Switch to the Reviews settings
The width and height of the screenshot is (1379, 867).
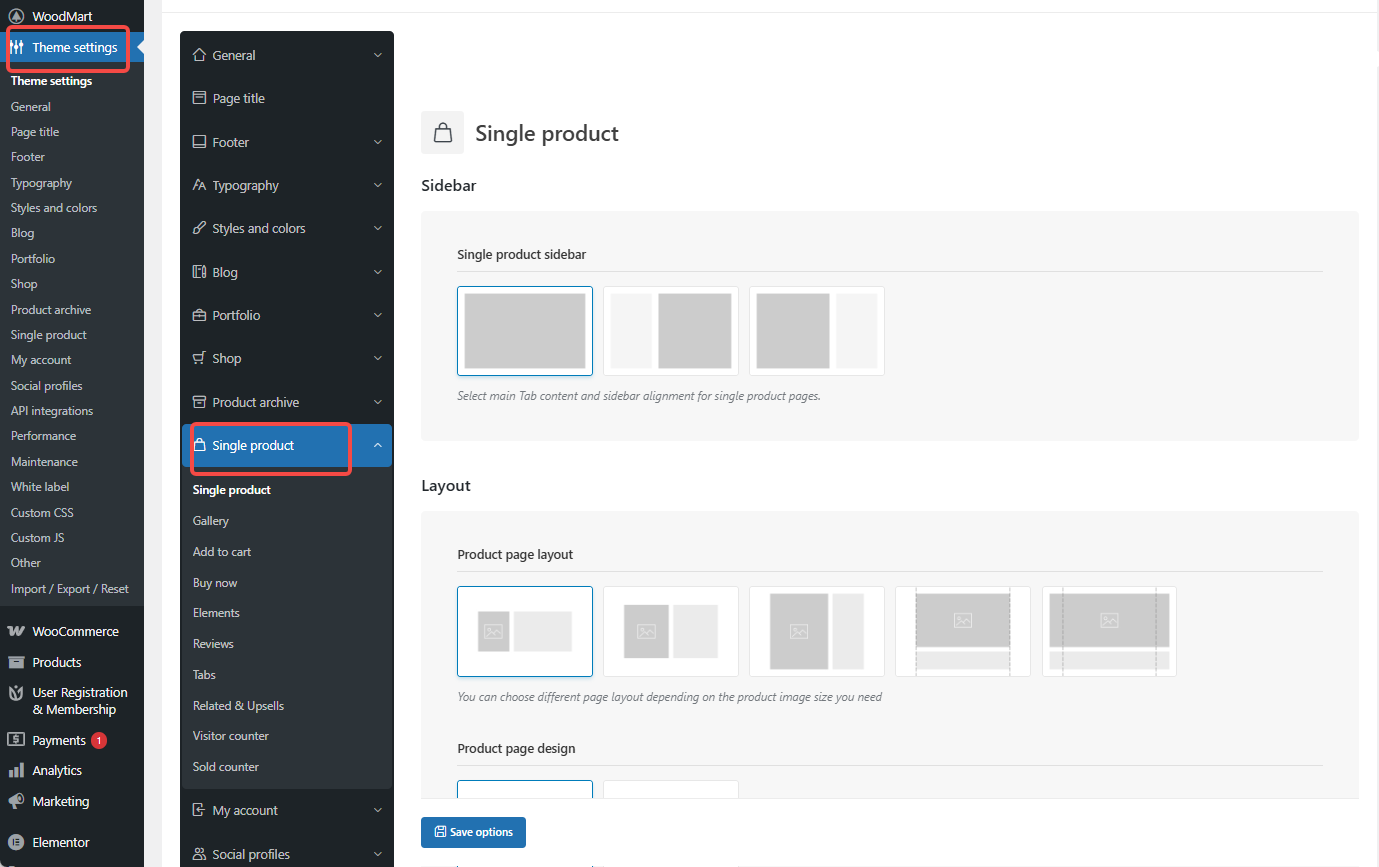point(211,643)
